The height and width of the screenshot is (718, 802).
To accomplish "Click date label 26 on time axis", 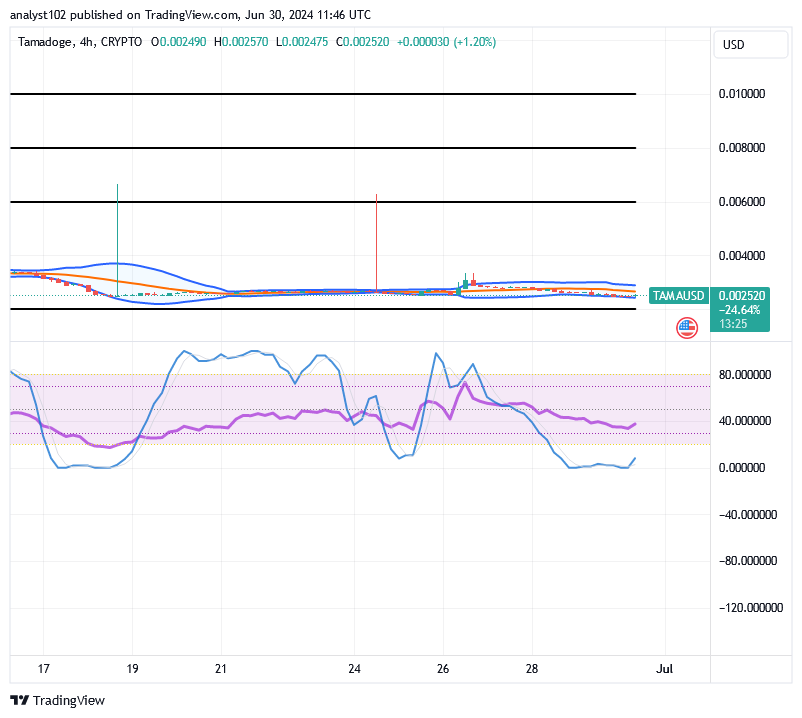I will (443, 669).
